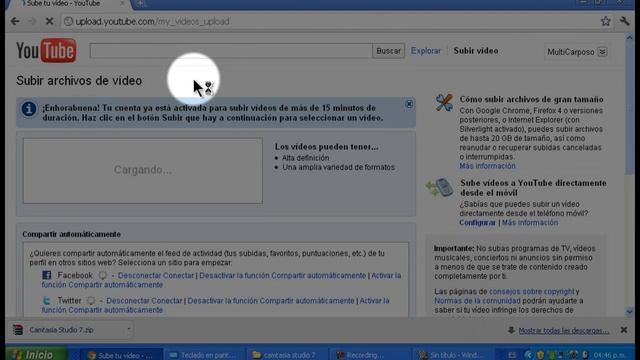Click the mobile phone upload icon
The height and width of the screenshot is (360, 640).
tap(440, 187)
